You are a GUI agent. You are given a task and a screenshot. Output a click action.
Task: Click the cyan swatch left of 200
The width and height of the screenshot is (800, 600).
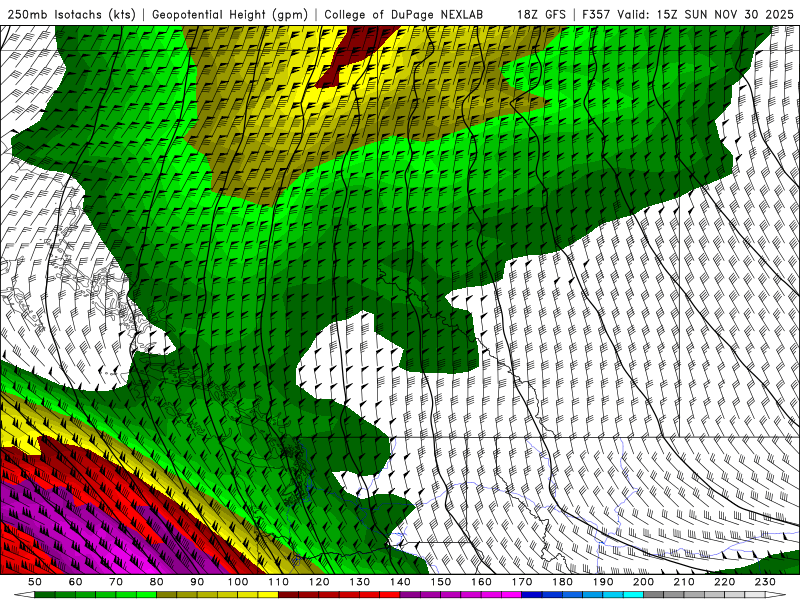point(633,595)
